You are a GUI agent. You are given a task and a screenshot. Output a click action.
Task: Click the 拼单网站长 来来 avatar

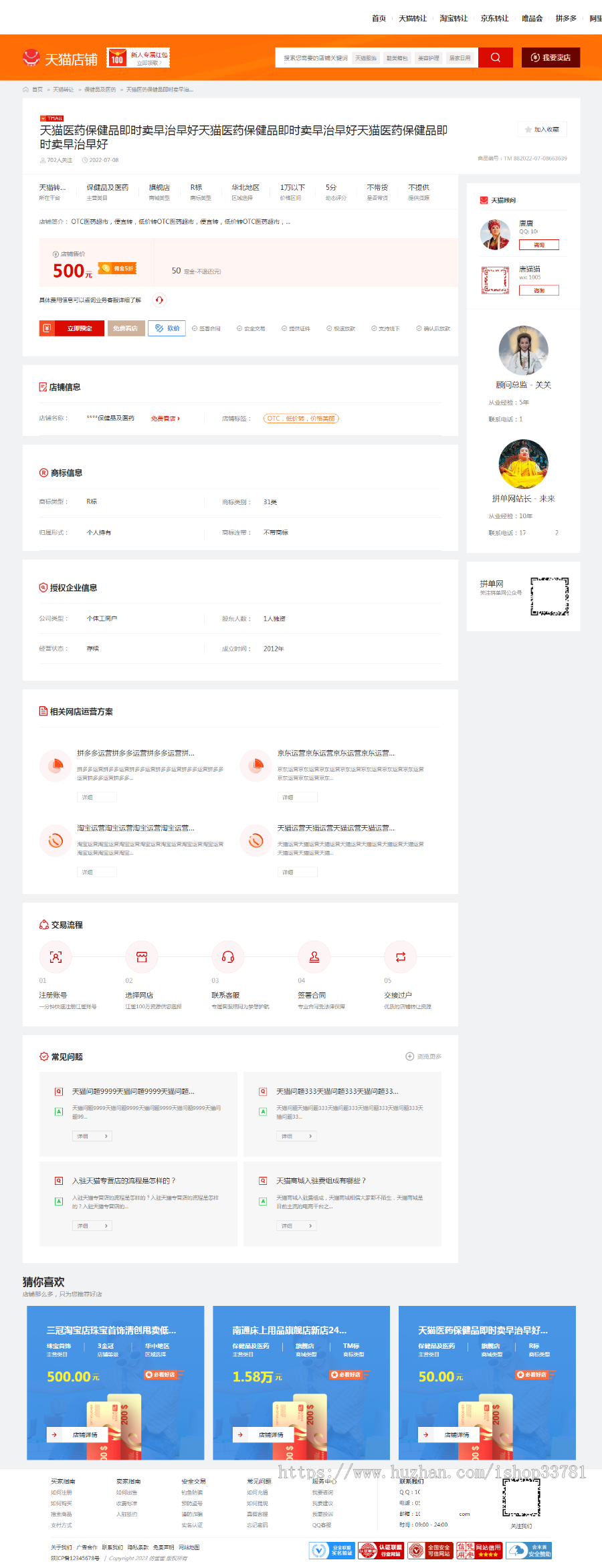pos(524,464)
